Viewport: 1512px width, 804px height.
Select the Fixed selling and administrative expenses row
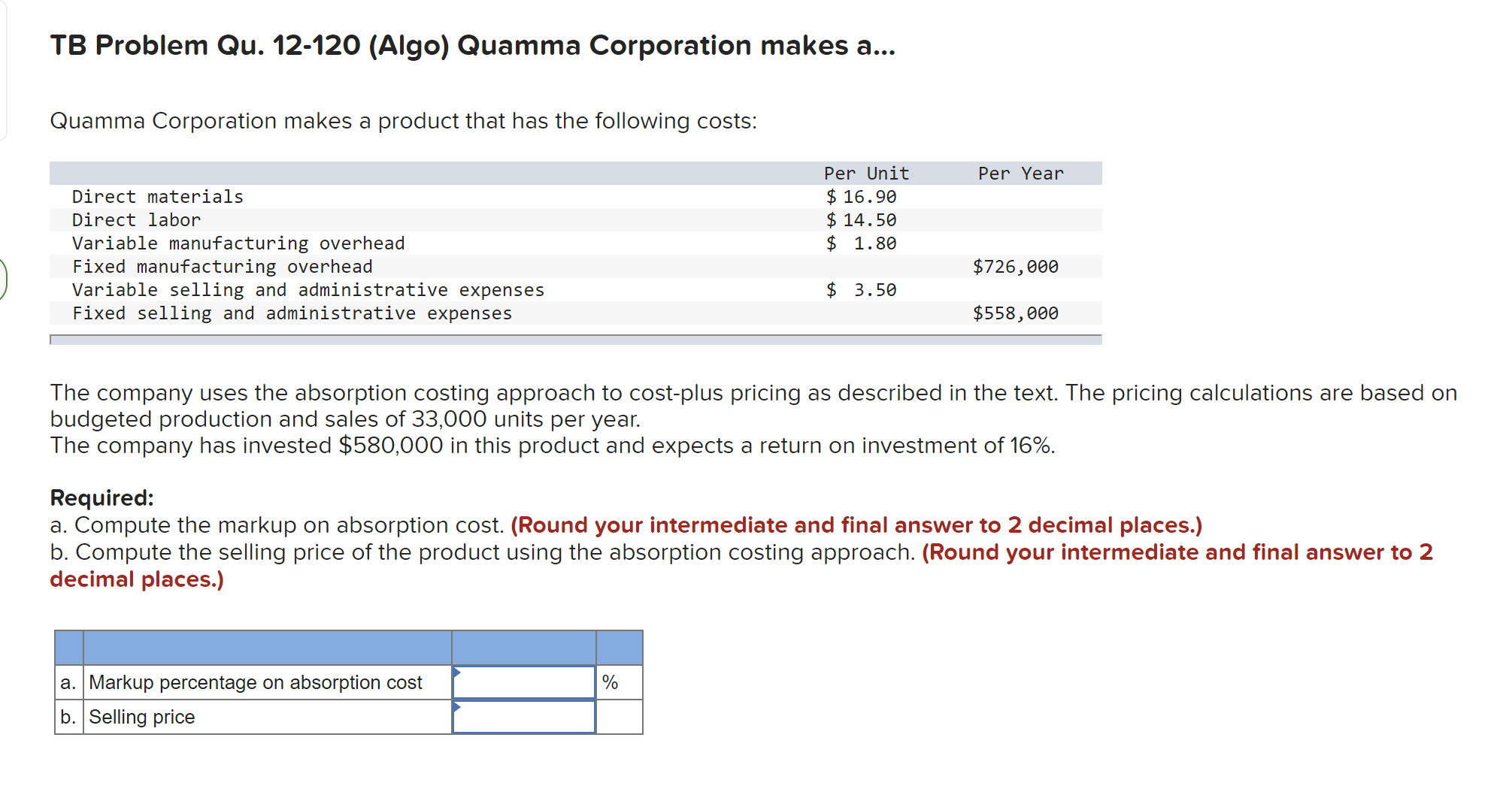coord(292,313)
